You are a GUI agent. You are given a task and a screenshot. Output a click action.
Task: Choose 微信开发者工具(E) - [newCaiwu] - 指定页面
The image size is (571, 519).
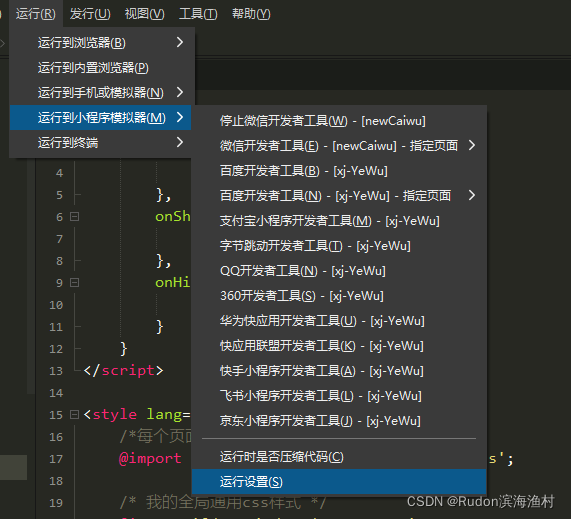tap(339, 146)
